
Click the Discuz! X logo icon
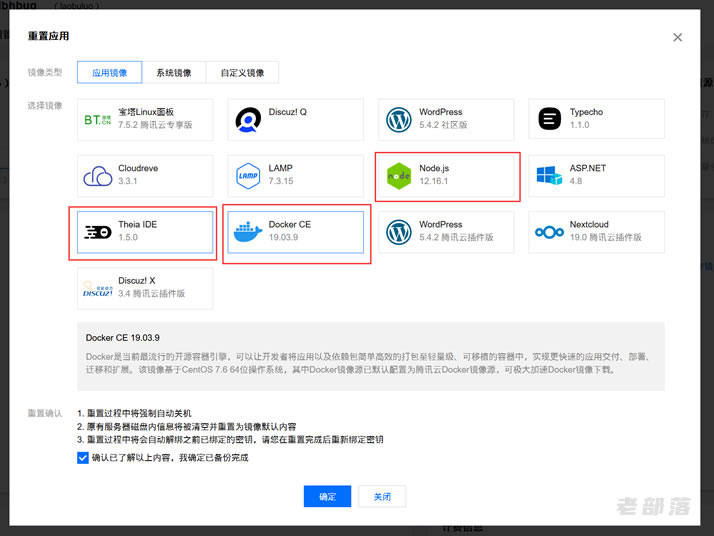[97, 289]
